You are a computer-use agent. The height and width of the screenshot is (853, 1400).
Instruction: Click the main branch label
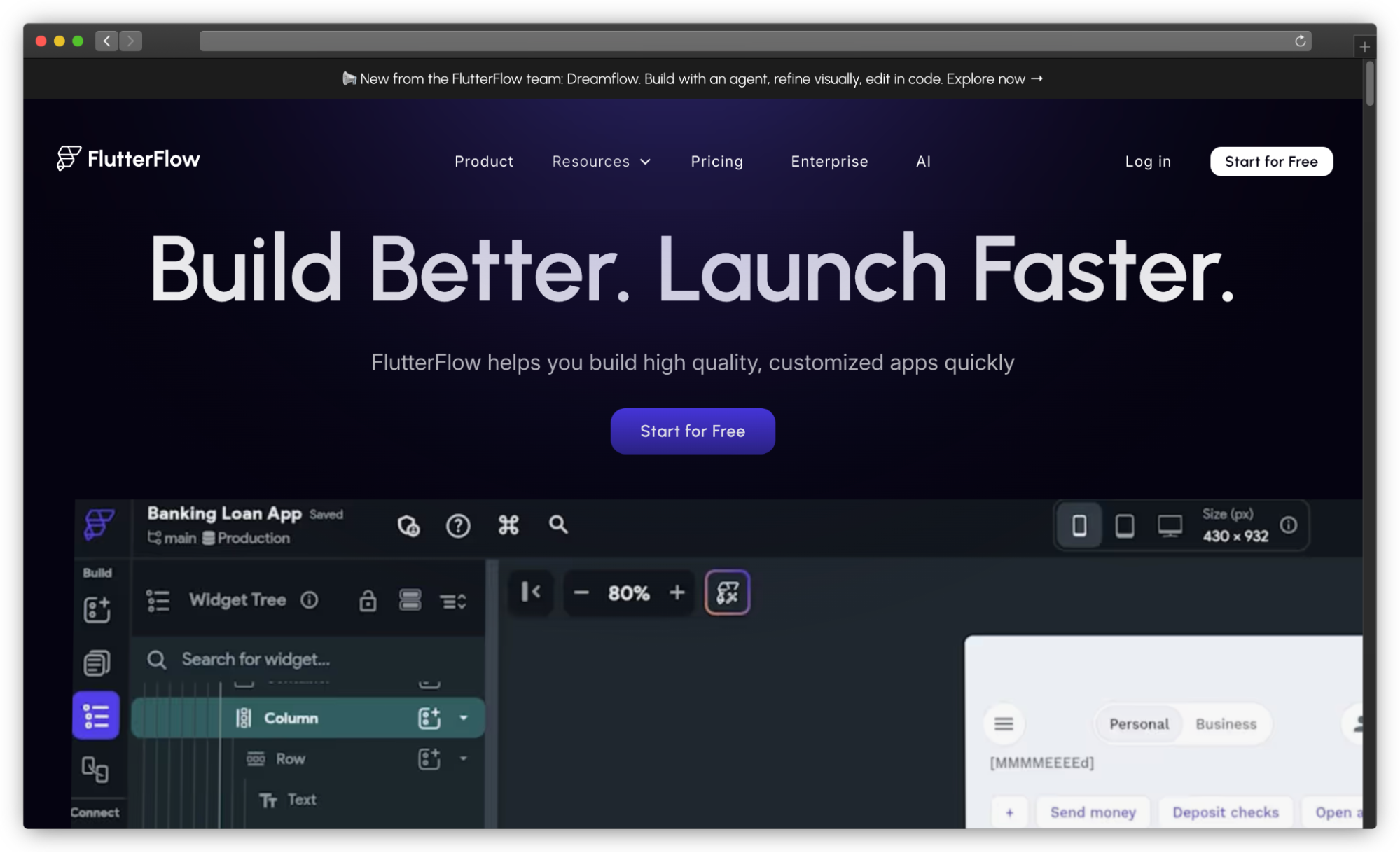pos(172,538)
